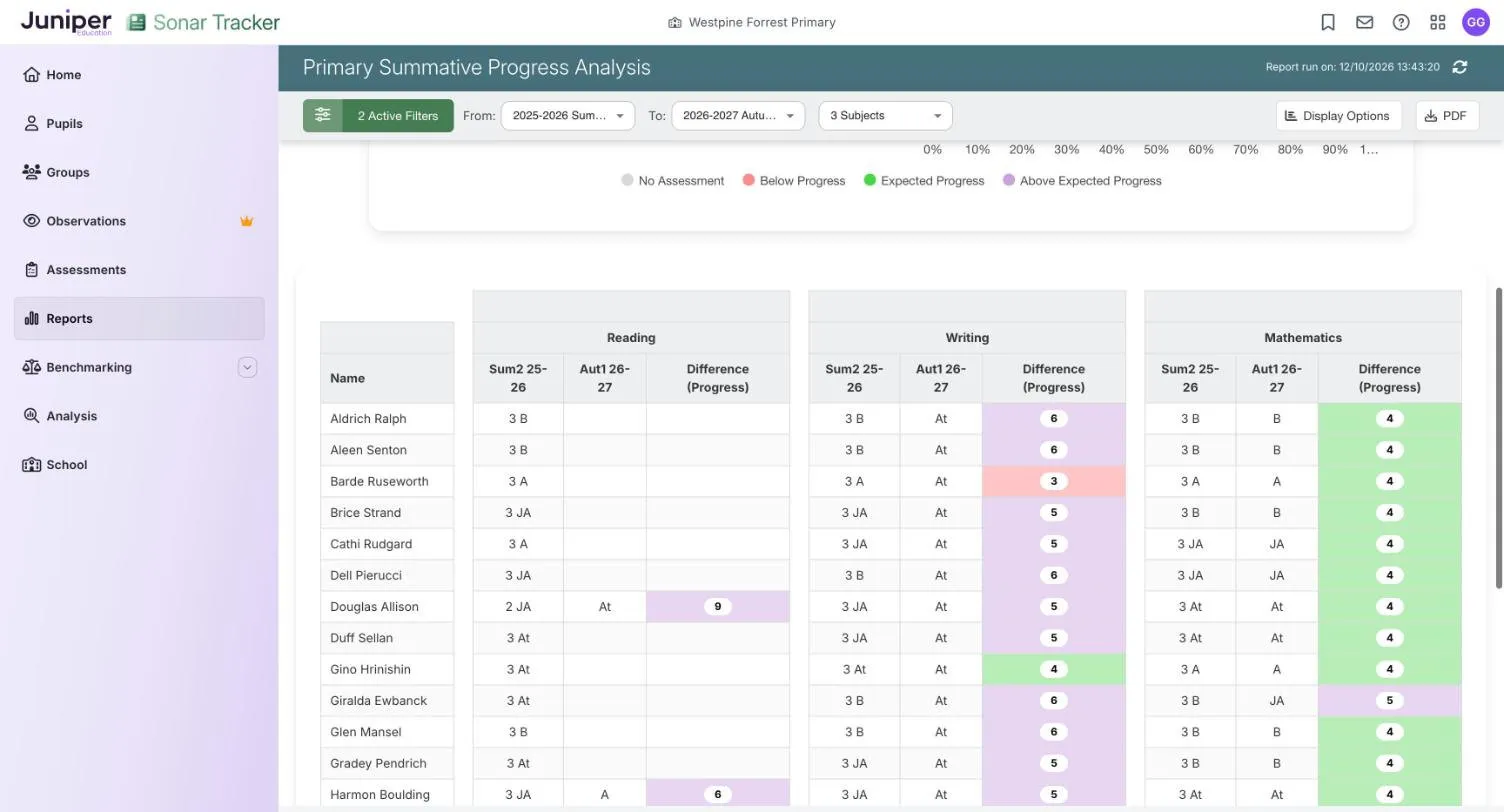
Task: Open the help question mark icon
Action: tap(1401, 22)
